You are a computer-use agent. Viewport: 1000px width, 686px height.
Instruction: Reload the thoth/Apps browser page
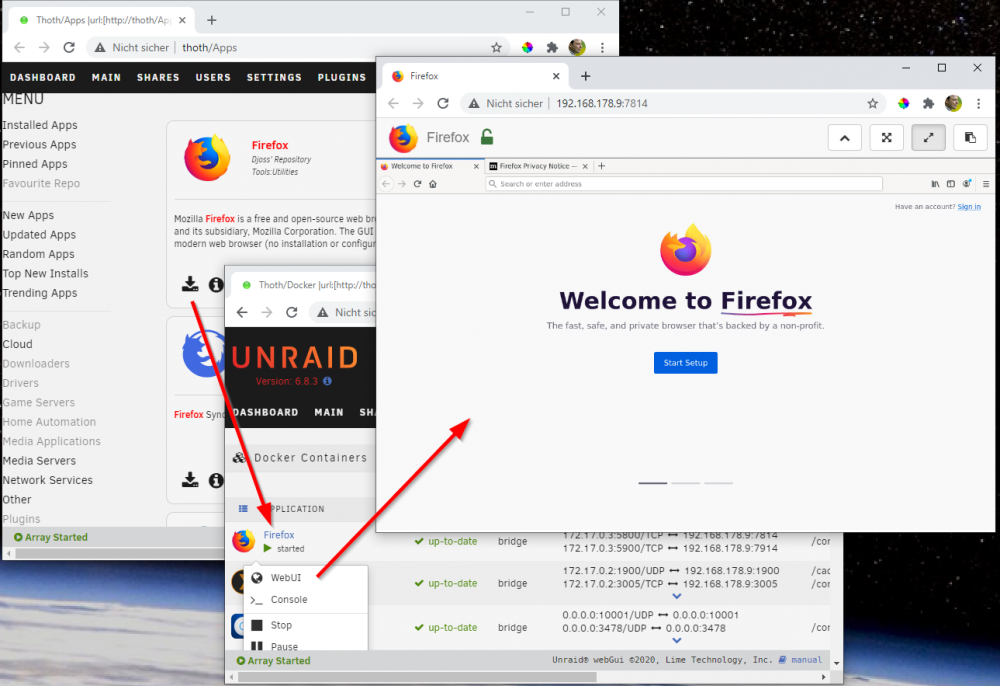69,47
